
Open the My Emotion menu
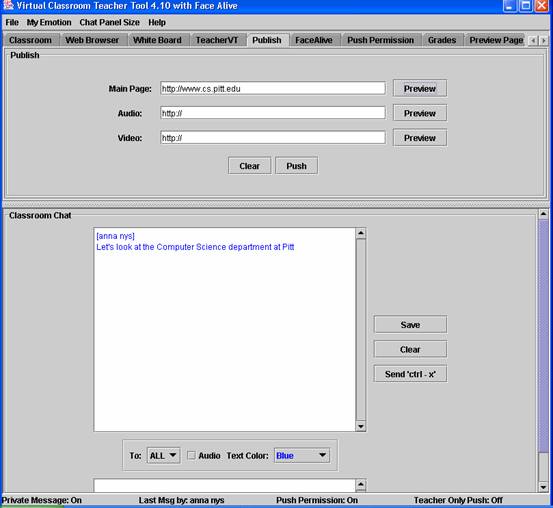point(49,23)
